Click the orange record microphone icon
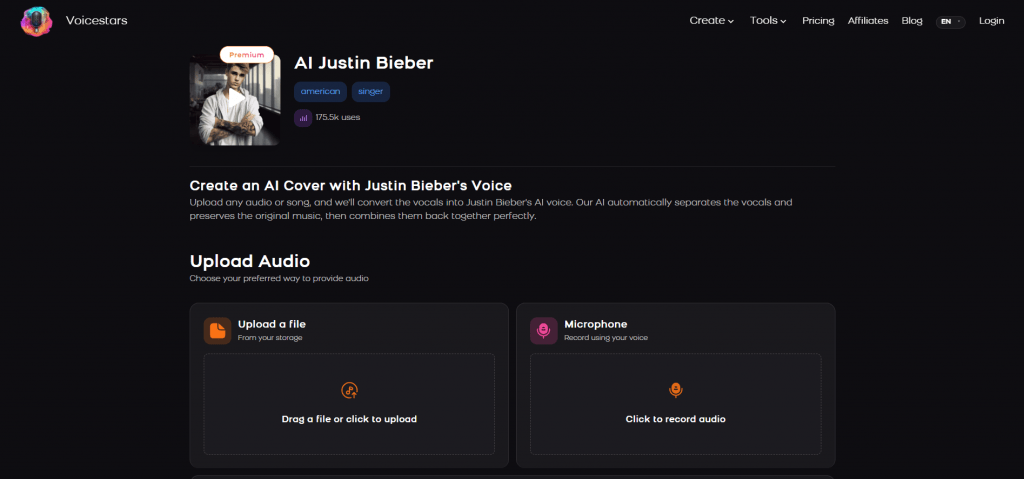The height and width of the screenshot is (479, 1024). 676,391
